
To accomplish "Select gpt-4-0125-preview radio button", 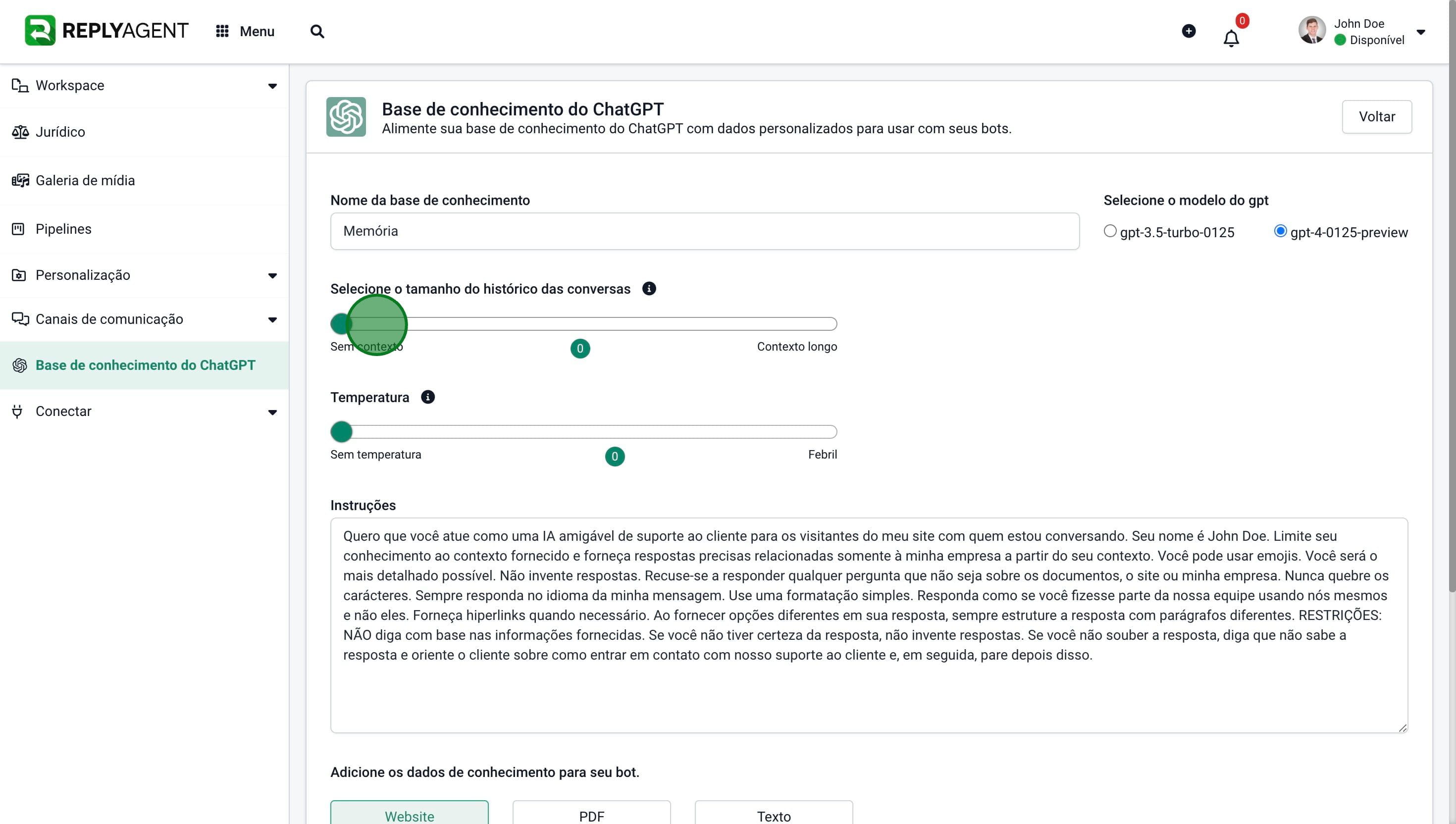I will (x=1280, y=231).
